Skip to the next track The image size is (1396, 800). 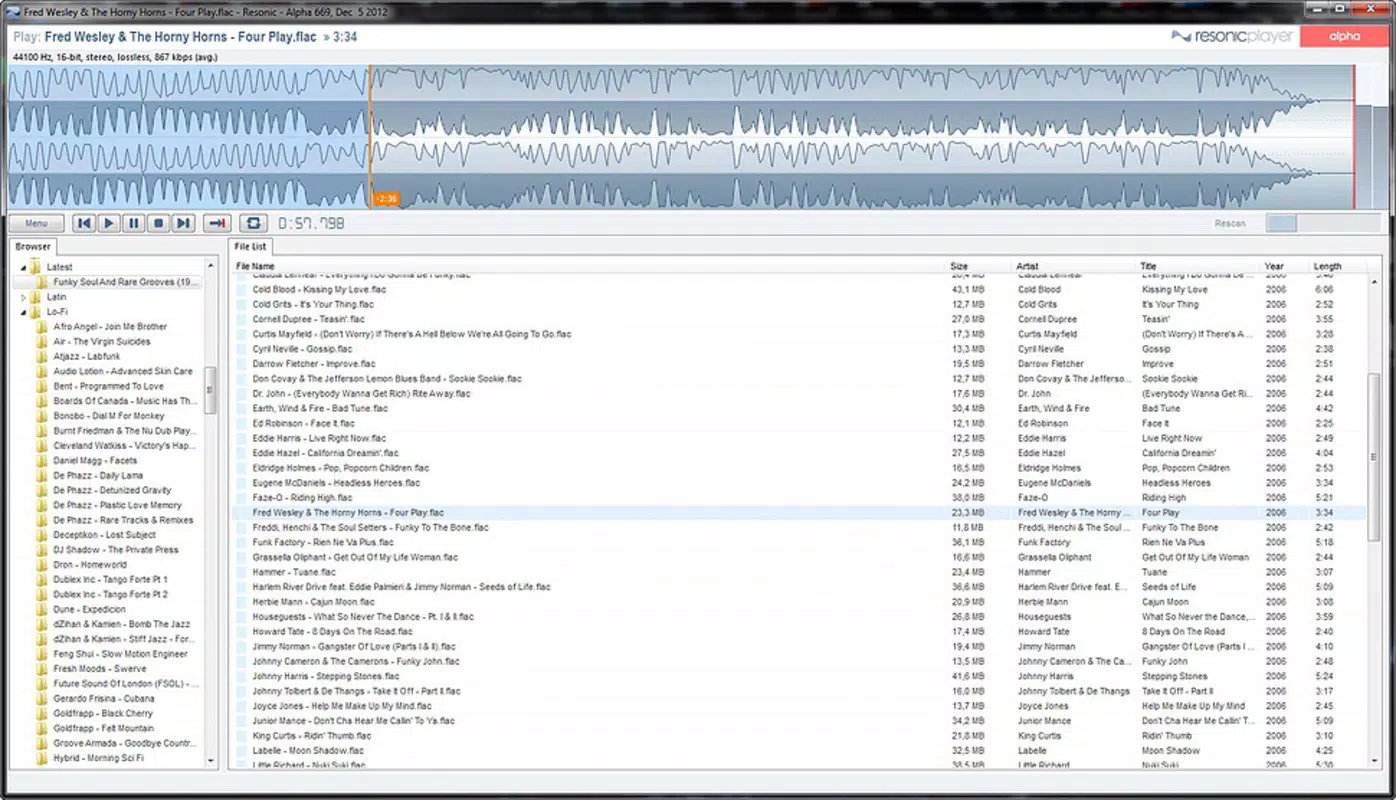click(182, 223)
